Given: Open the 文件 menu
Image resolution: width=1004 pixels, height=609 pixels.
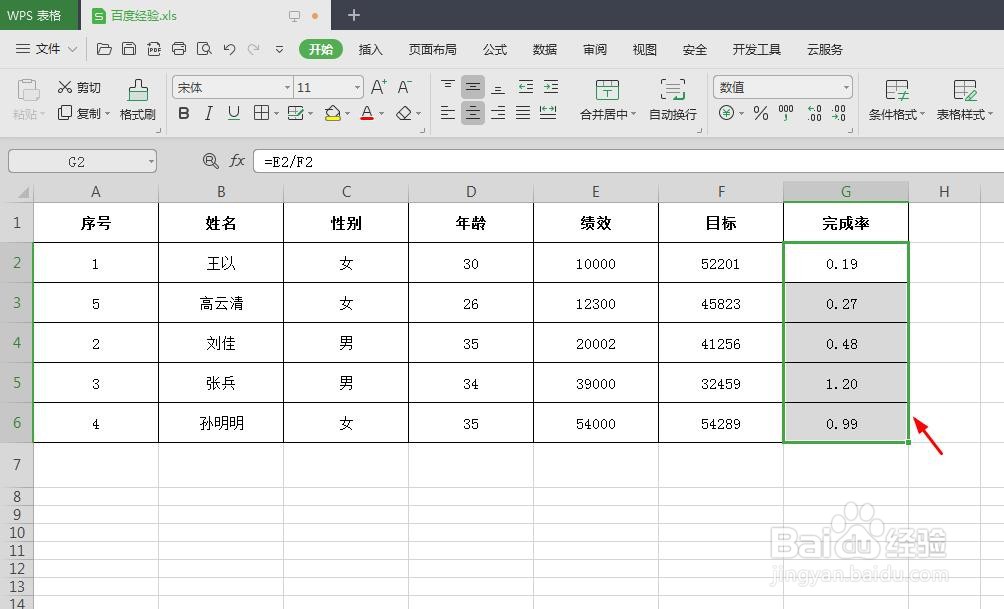Looking at the screenshot, I should click(x=47, y=48).
